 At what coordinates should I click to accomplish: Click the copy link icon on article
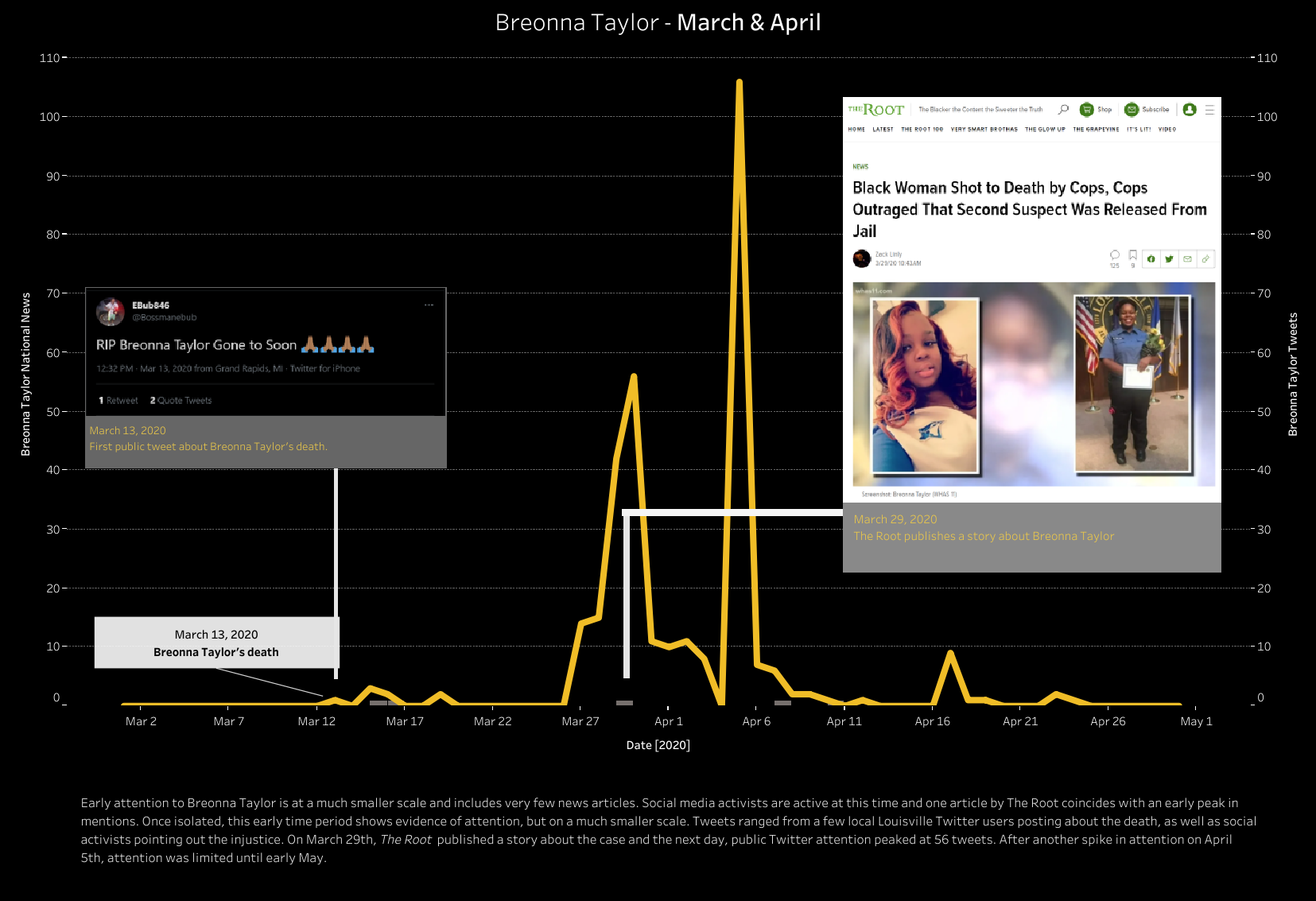[1205, 258]
